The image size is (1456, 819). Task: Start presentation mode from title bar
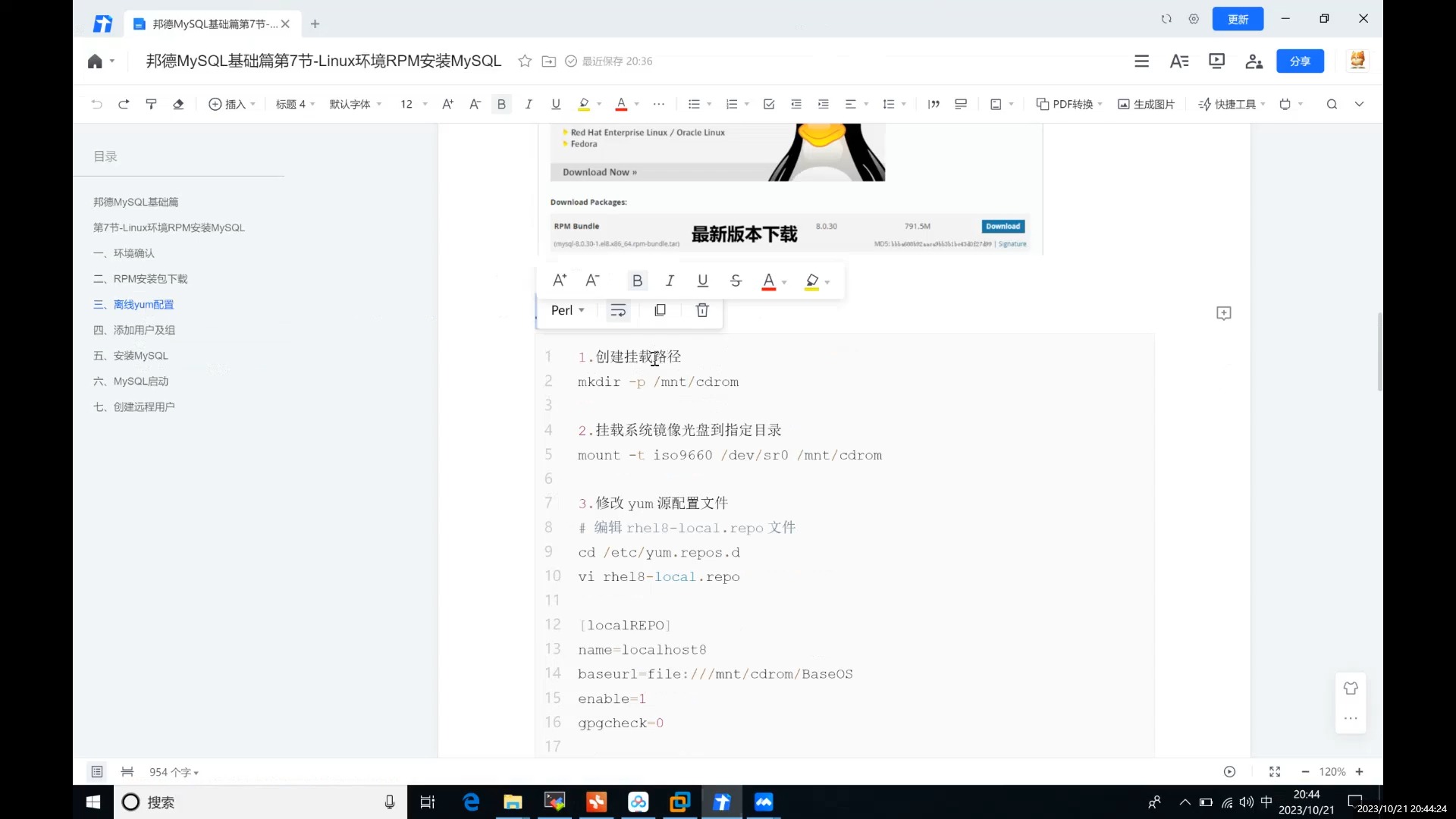tap(1216, 61)
